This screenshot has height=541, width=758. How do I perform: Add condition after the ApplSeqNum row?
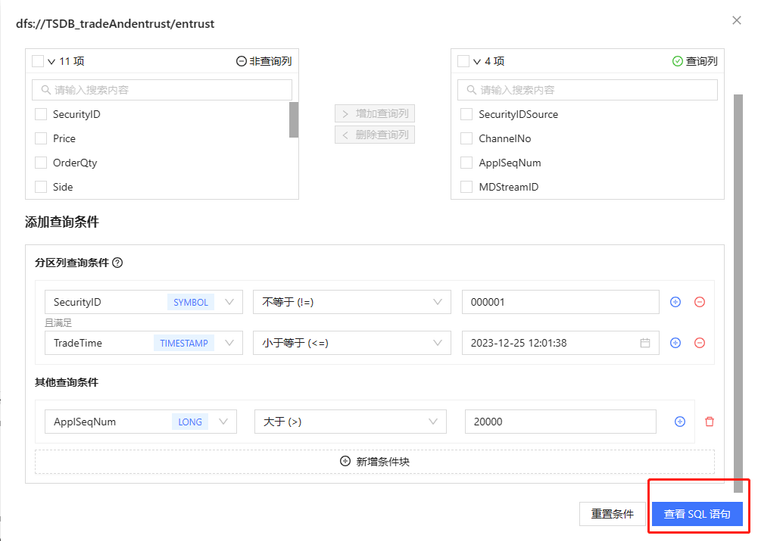(680, 422)
